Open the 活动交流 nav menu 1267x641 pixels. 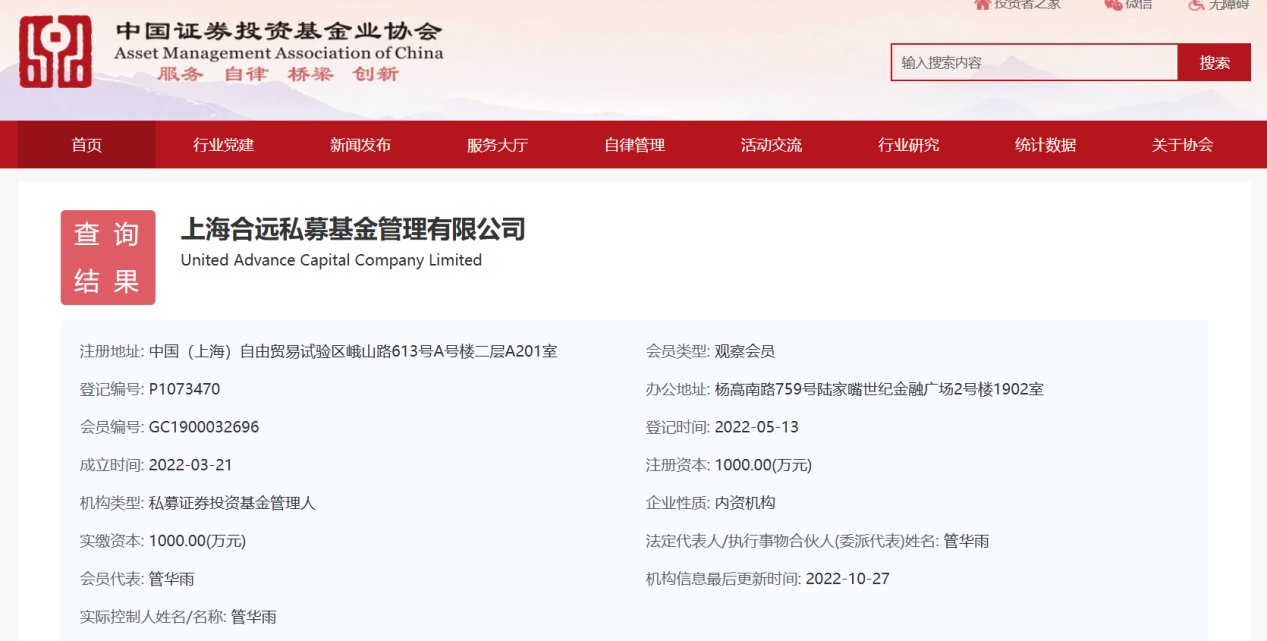771,145
